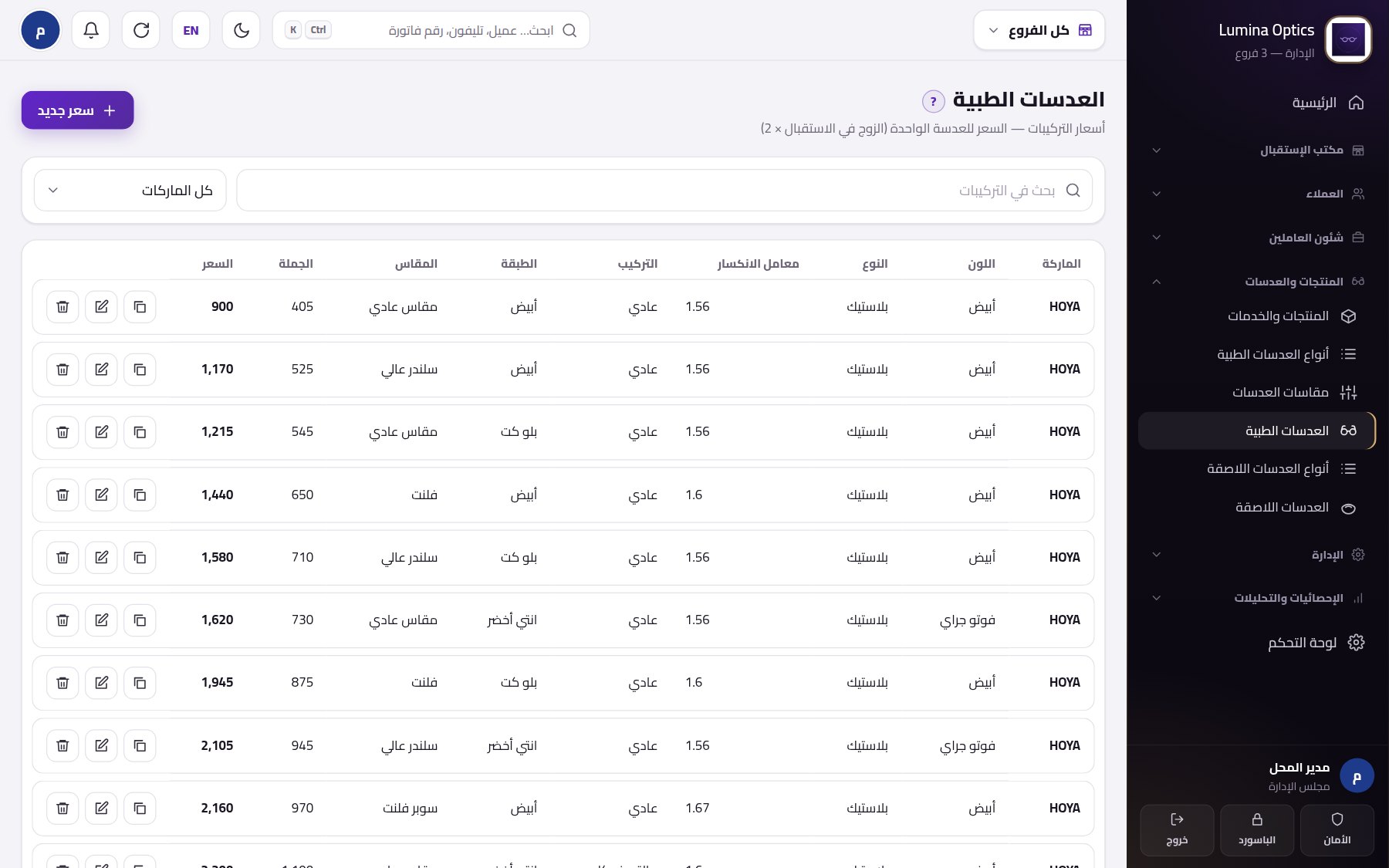Duplicate the row priced 1,170
The width and height of the screenshot is (1389, 868).
(x=140, y=370)
